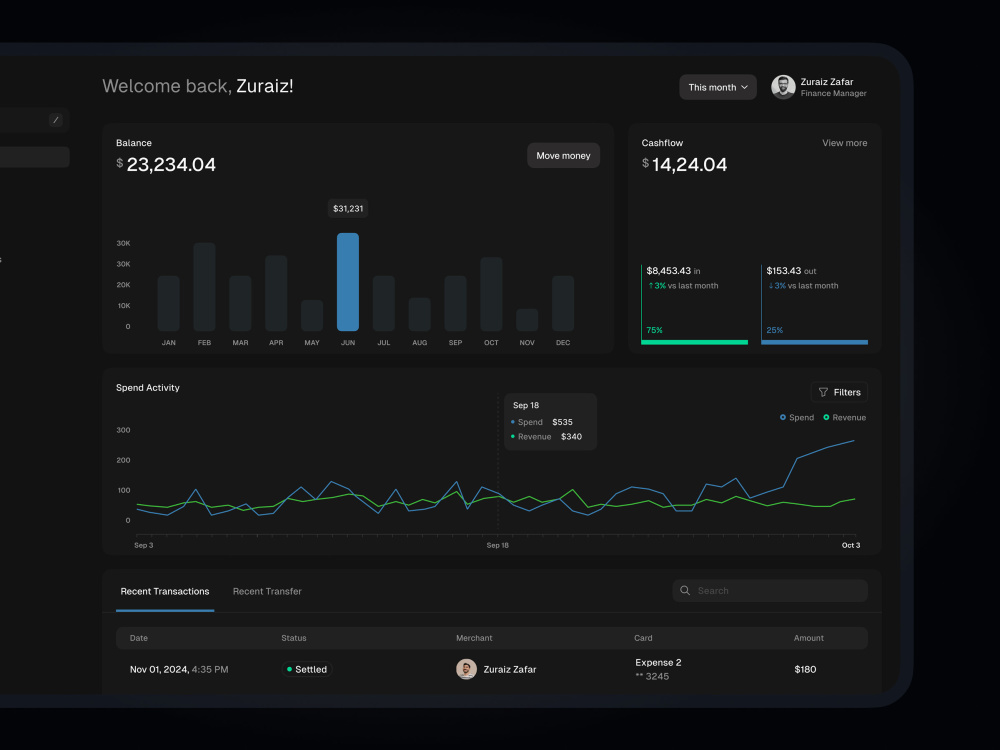
Task: Switch to Recent Transactions tab
Action: (165, 591)
